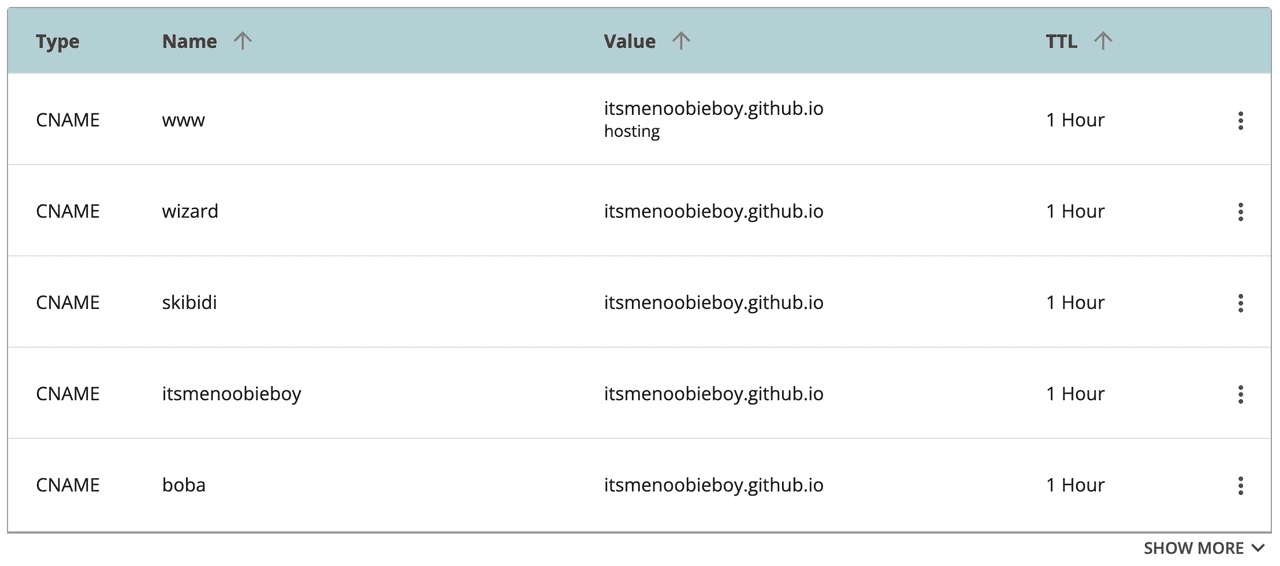The image size is (1280, 566).
Task: Click the boba record's 1 Hour TTL
Action: pos(1075,485)
